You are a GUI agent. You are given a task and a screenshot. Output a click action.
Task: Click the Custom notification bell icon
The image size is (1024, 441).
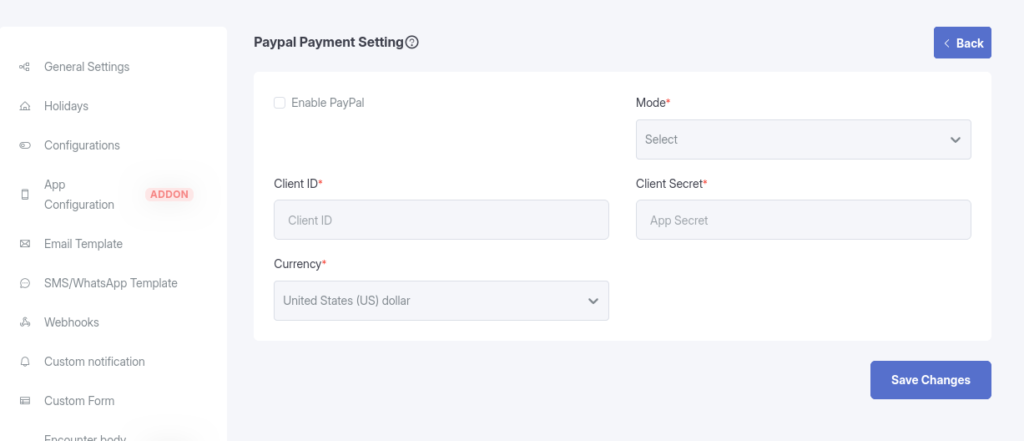coord(24,362)
